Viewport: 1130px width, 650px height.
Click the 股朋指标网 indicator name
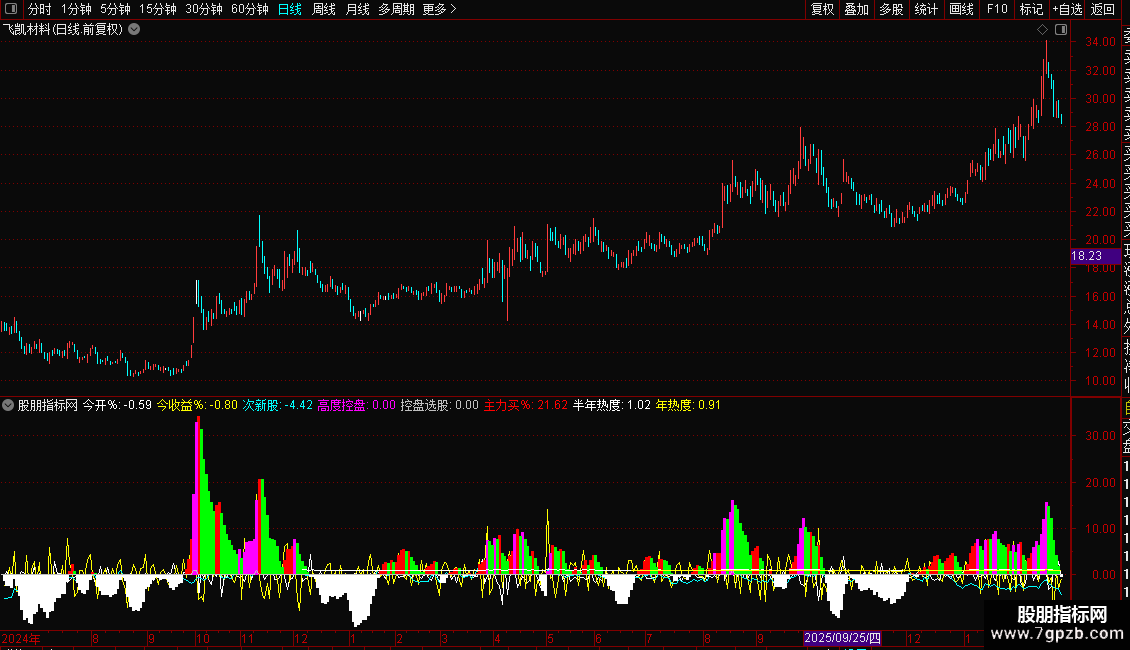tap(48, 405)
